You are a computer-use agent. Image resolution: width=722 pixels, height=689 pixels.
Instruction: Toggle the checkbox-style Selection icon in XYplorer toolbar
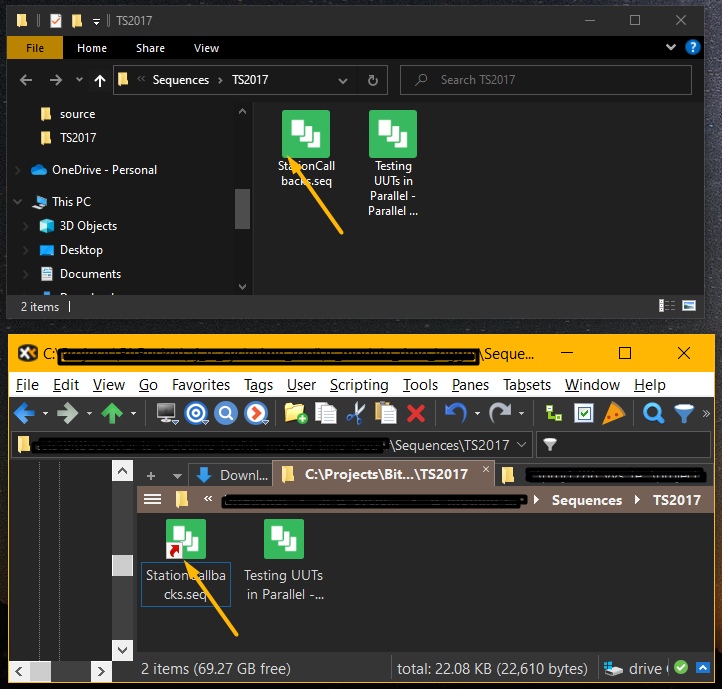click(x=585, y=413)
